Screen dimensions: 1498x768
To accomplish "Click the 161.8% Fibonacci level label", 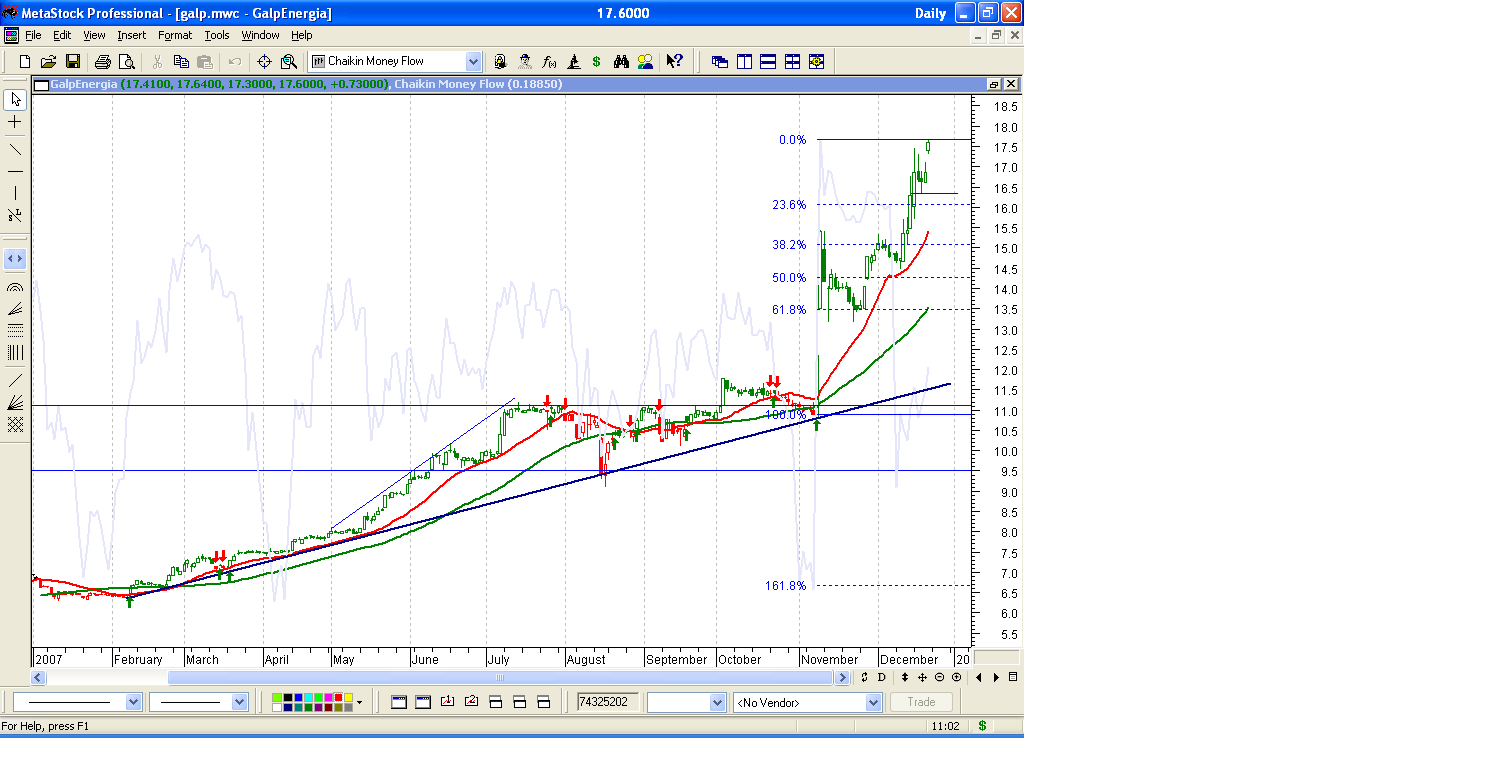I will (786, 586).
